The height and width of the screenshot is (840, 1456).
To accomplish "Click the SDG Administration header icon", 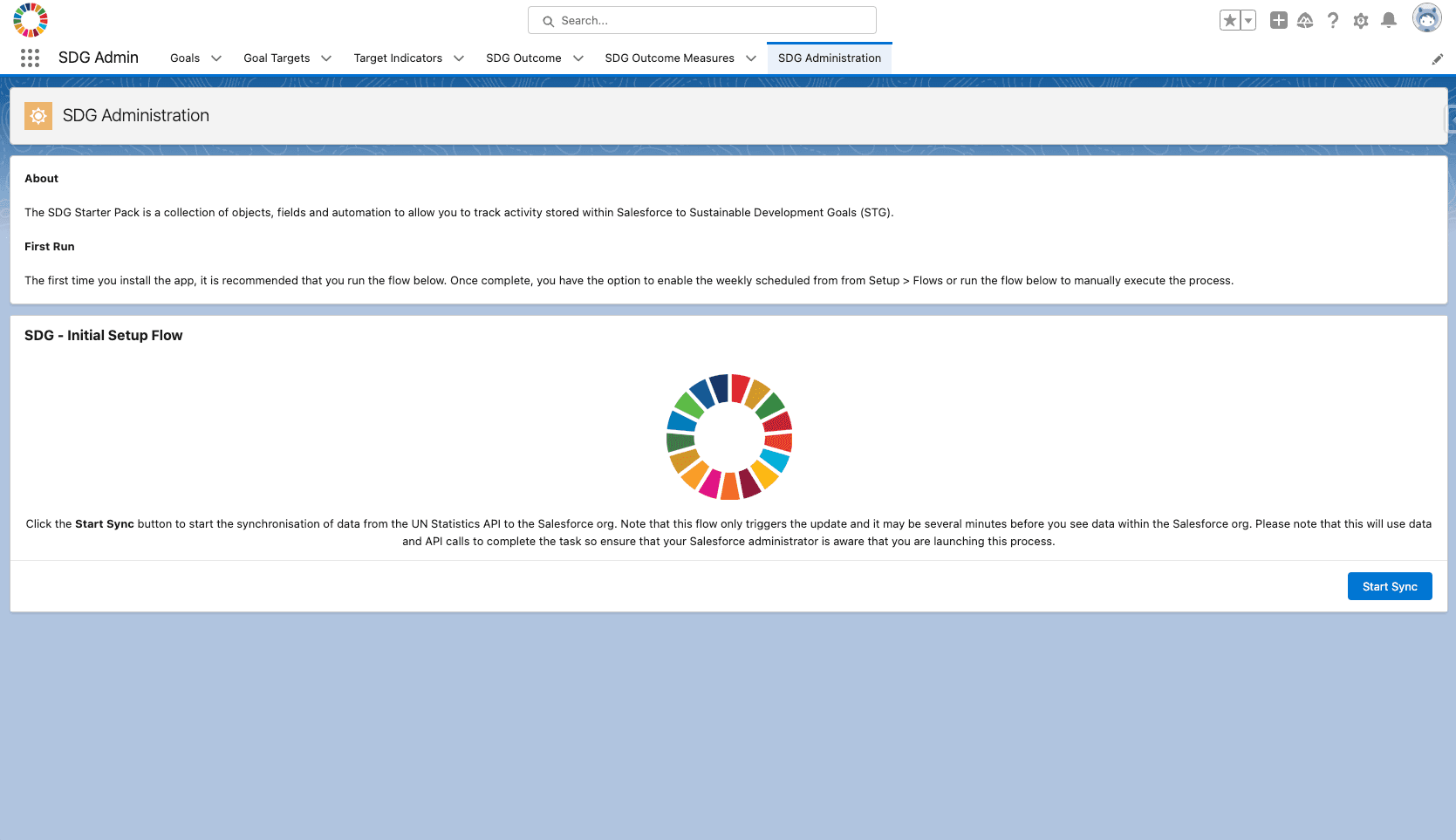I will pos(38,116).
